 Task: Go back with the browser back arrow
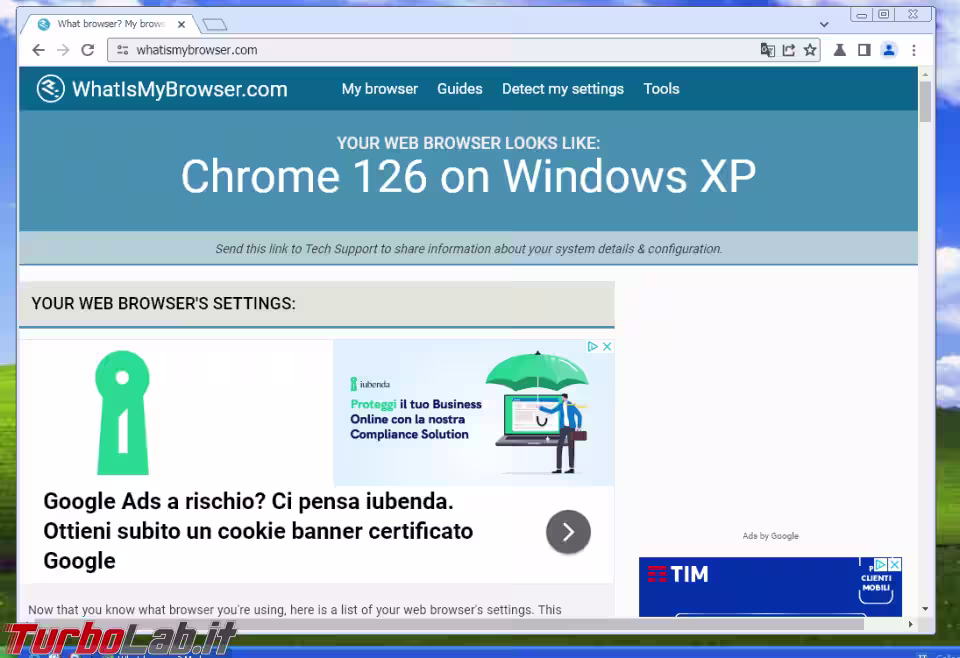pos(38,50)
